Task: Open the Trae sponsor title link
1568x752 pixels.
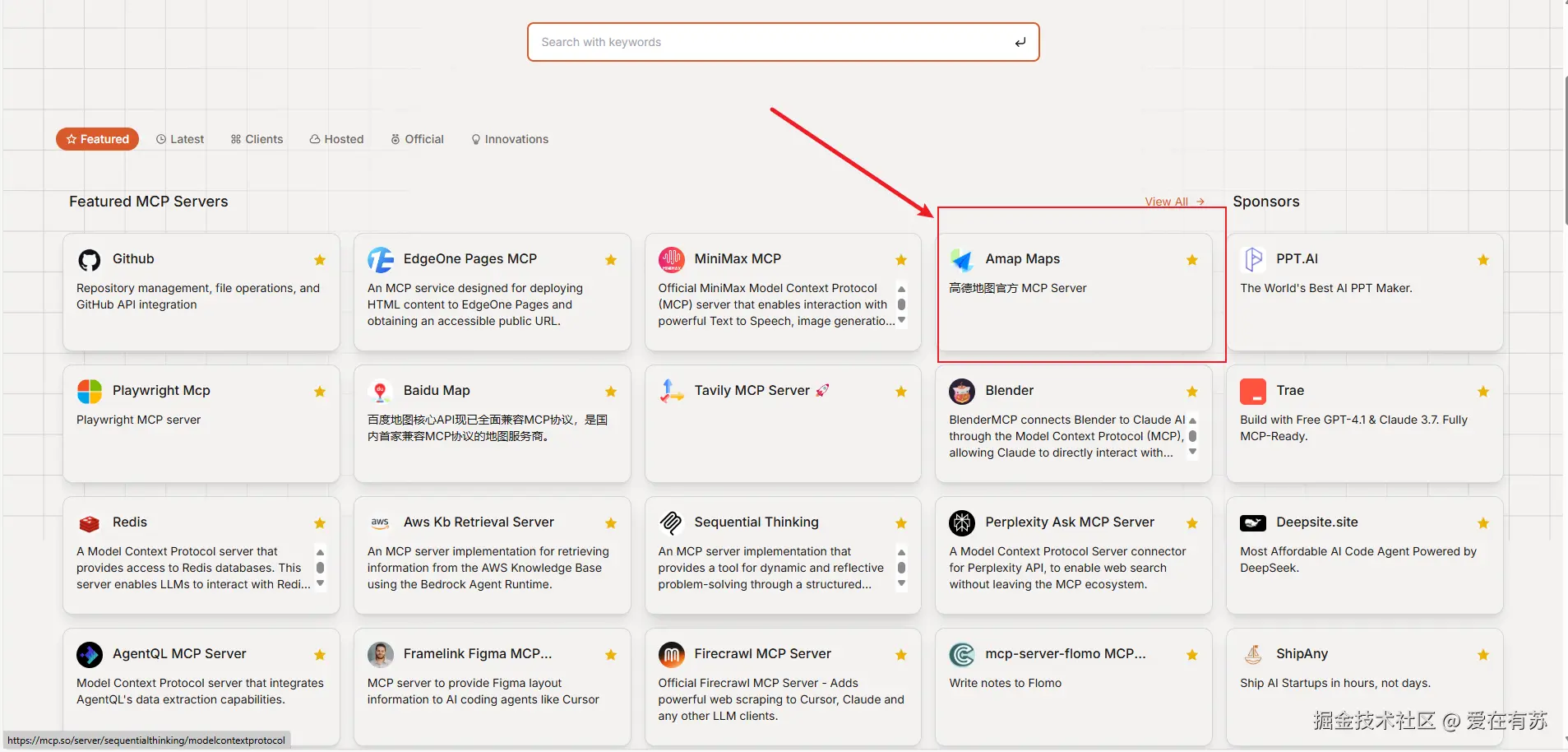Action: [1290, 390]
